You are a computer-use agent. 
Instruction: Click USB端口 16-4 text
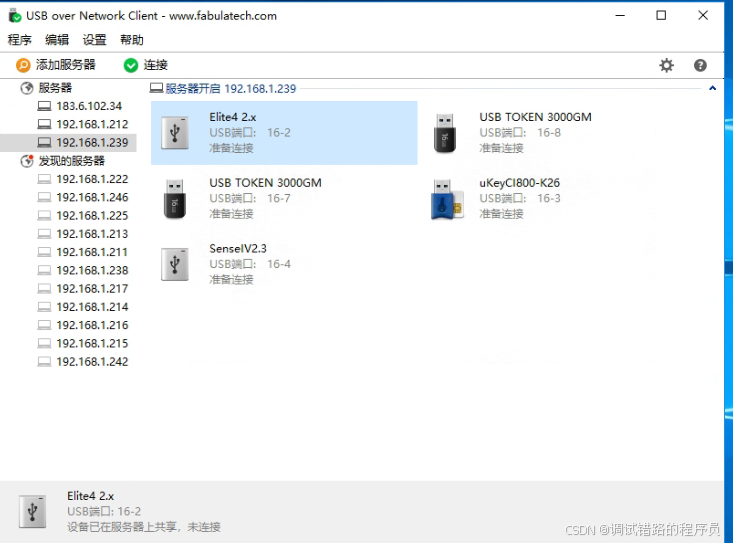point(250,264)
